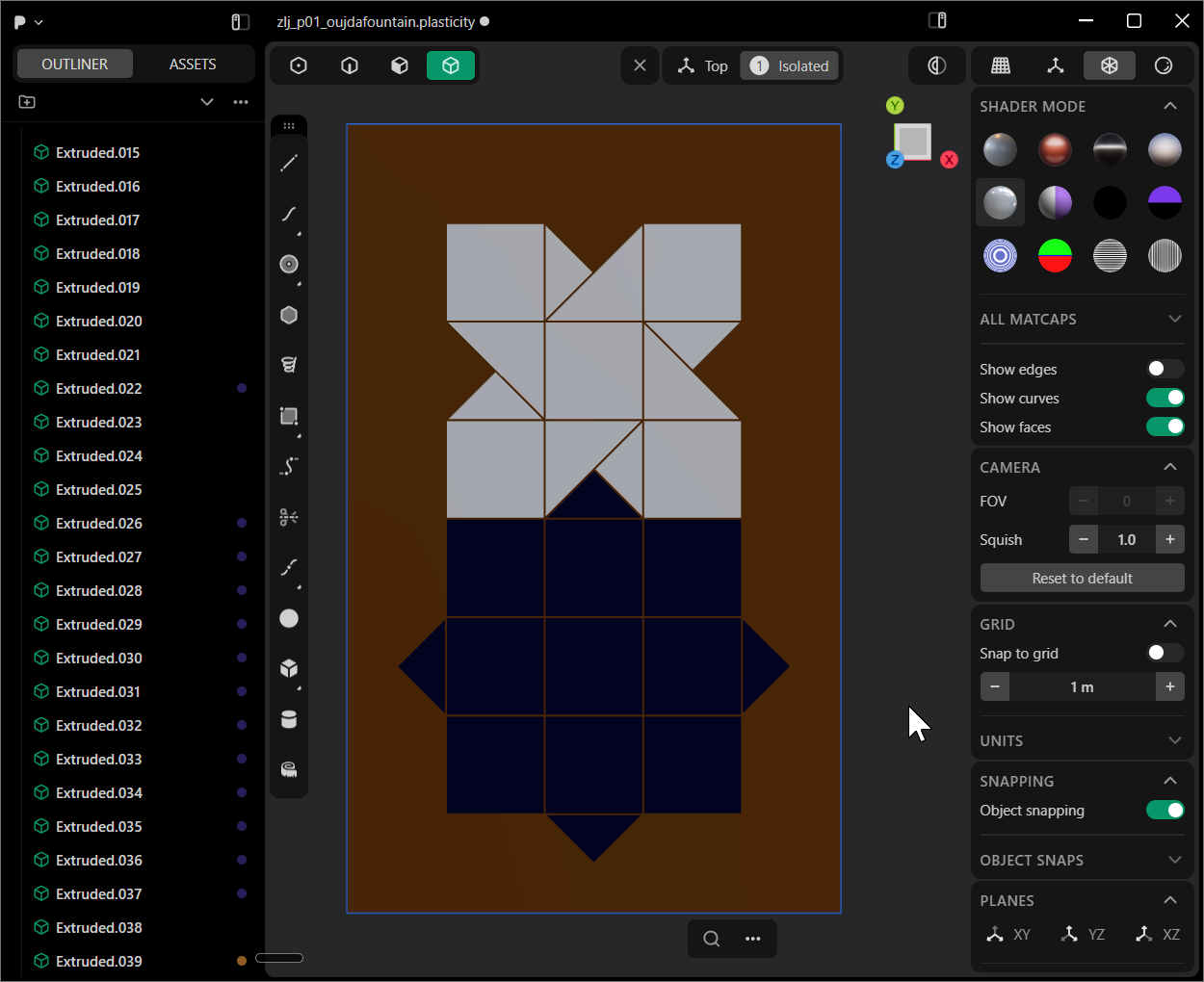1204x982 pixels.
Task: Toggle the right sidebar panel icon
Action: click(937, 21)
